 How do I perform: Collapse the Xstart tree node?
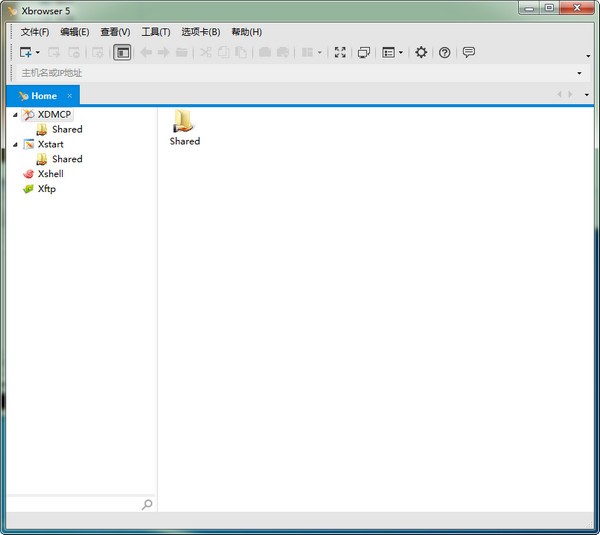(15, 145)
